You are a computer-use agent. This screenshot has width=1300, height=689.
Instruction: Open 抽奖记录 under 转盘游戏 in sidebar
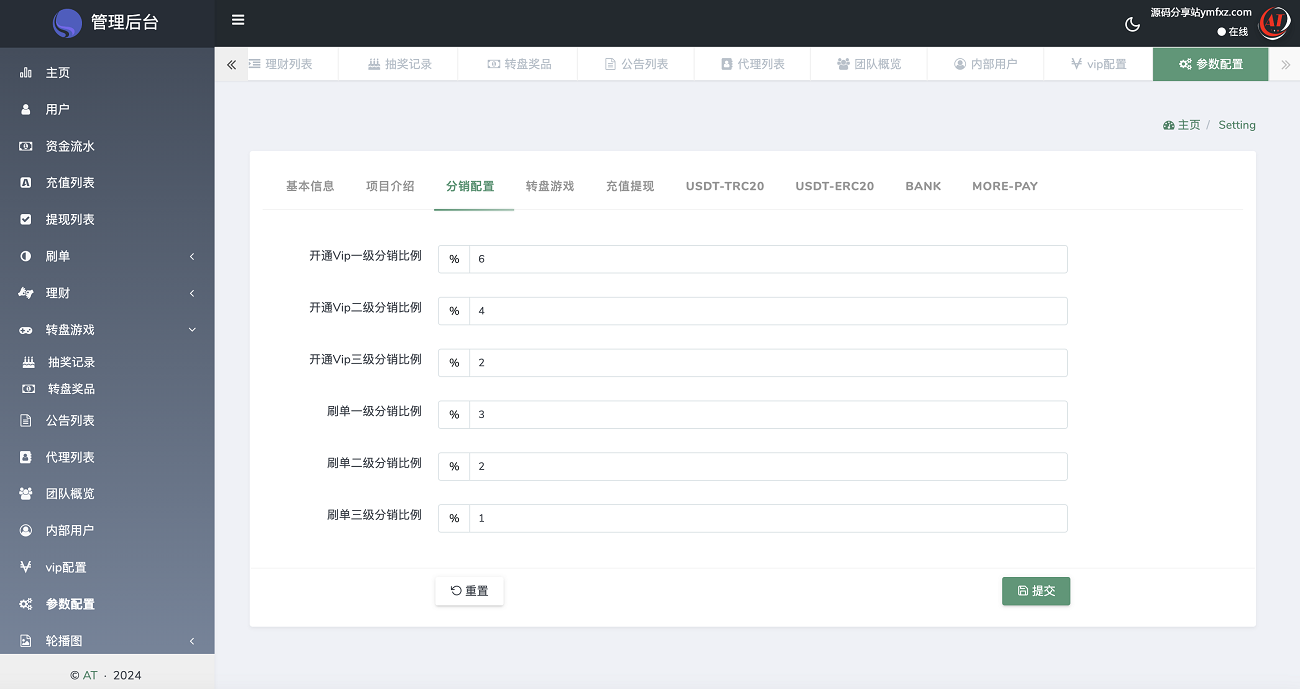pos(71,362)
